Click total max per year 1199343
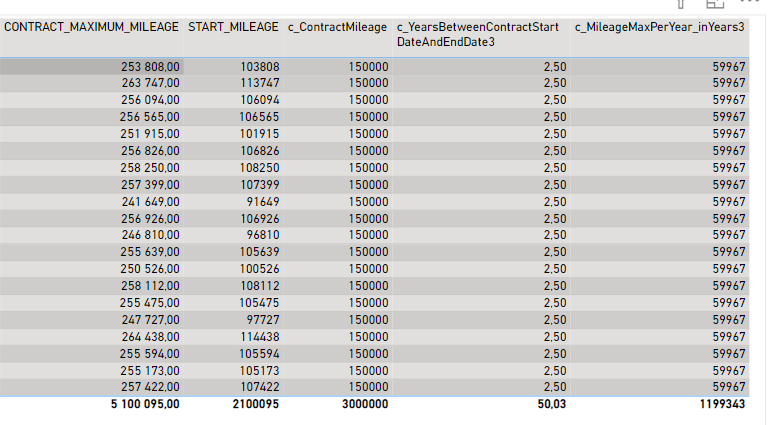This screenshot has height=425, width=773. 722,404
